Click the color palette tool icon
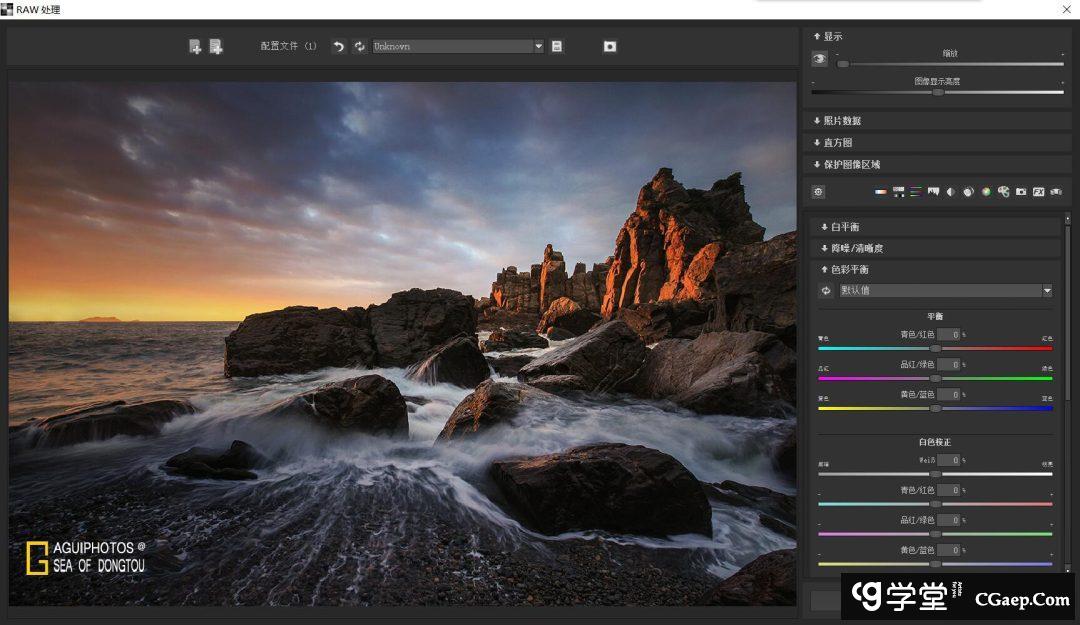1080x625 pixels. pyautogui.click(x=1003, y=191)
